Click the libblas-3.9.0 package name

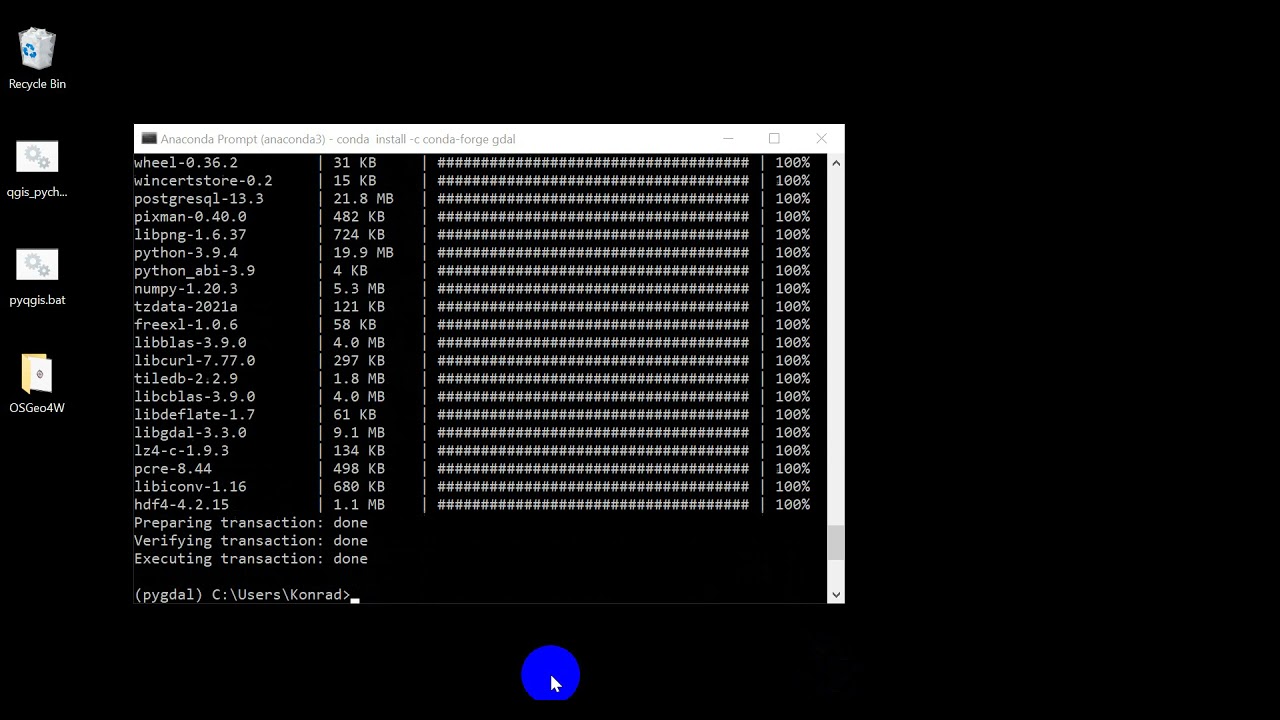click(x=190, y=343)
